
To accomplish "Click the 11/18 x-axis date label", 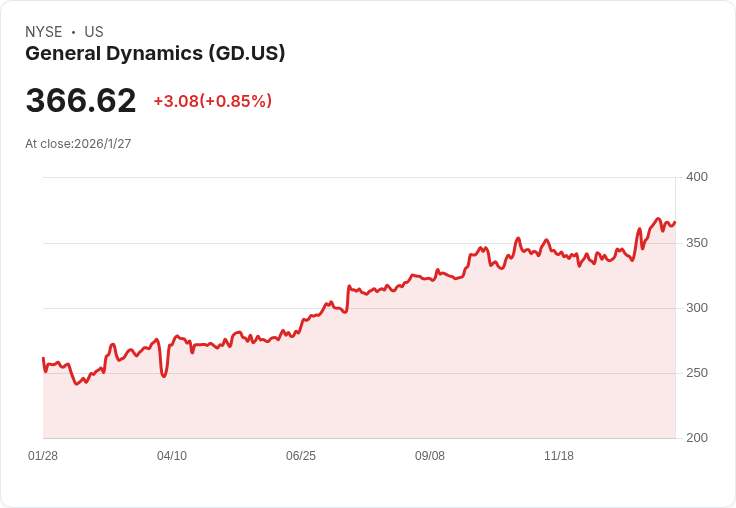I will (559, 456).
